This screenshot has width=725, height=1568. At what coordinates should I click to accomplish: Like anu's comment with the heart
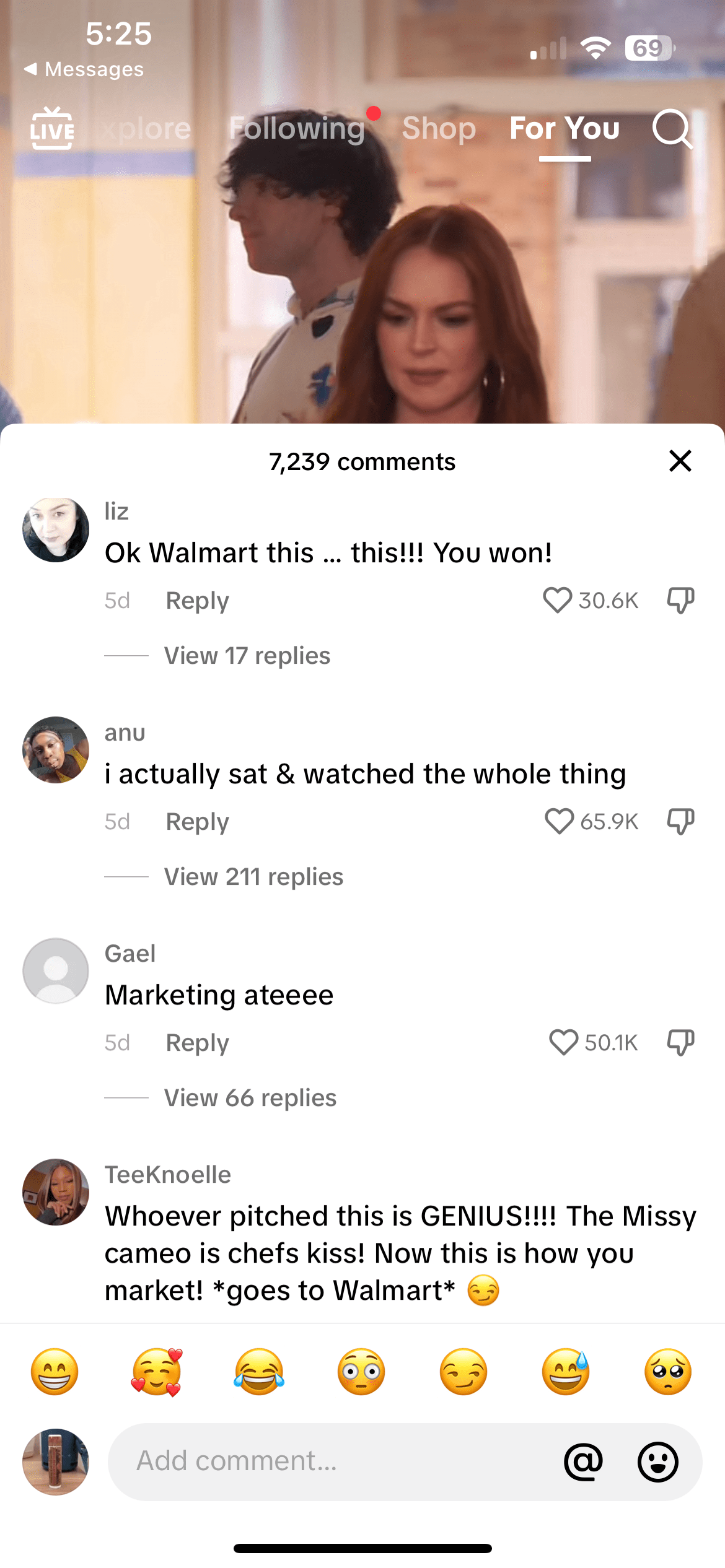pos(559,821)
